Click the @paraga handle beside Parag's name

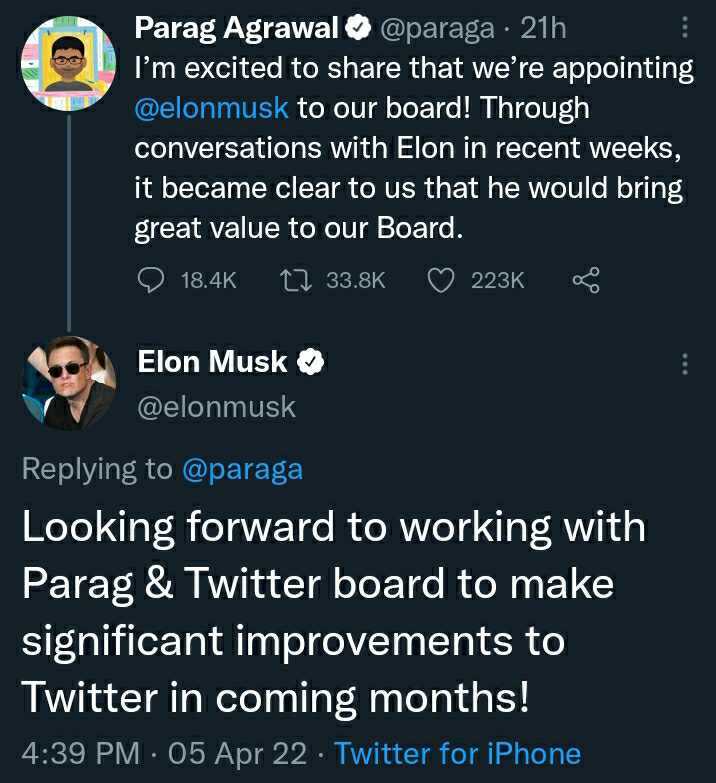click(434, 29)
